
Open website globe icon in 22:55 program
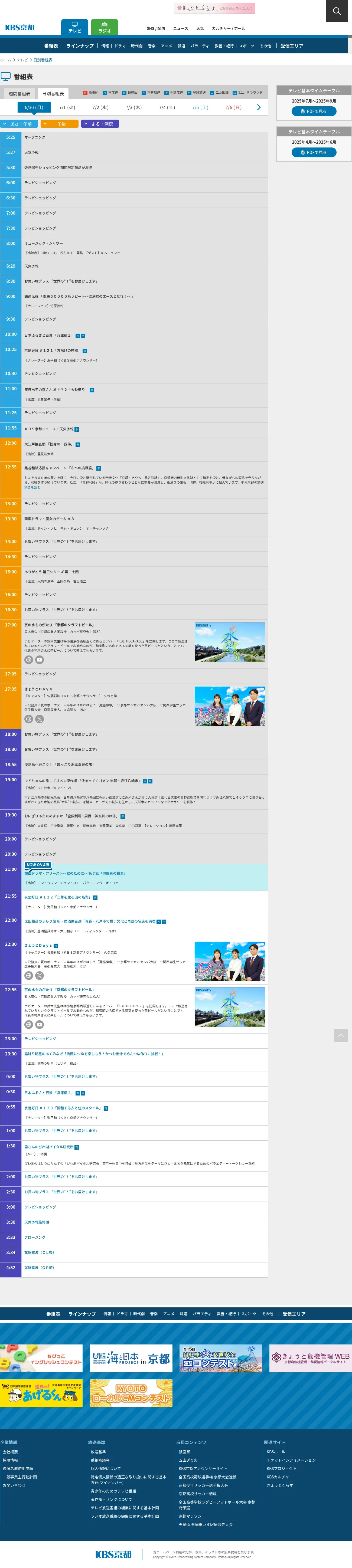(x=29, y=1024)
